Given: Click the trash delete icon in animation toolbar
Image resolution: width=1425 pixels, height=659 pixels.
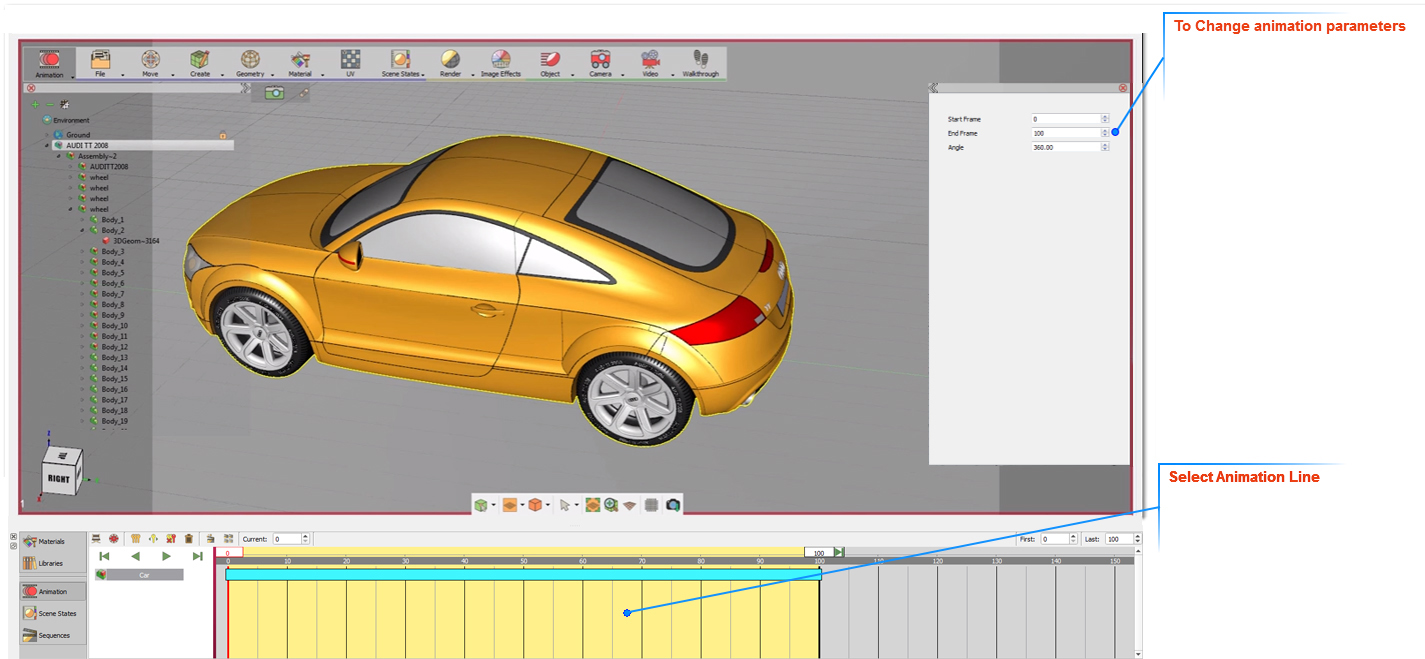Looking at the screenshot, I should pyautogui.click(x=188, y=538).
